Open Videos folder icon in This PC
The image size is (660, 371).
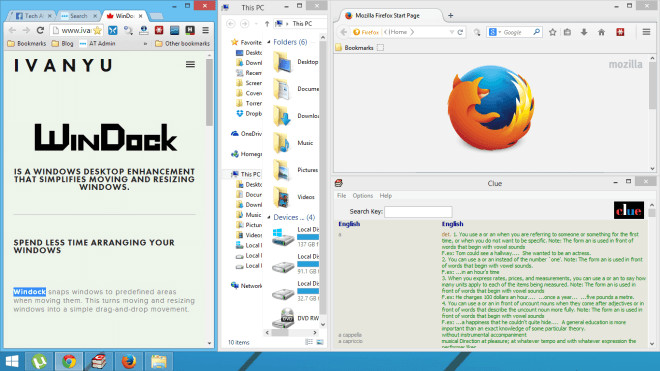[x=282, y=197]
